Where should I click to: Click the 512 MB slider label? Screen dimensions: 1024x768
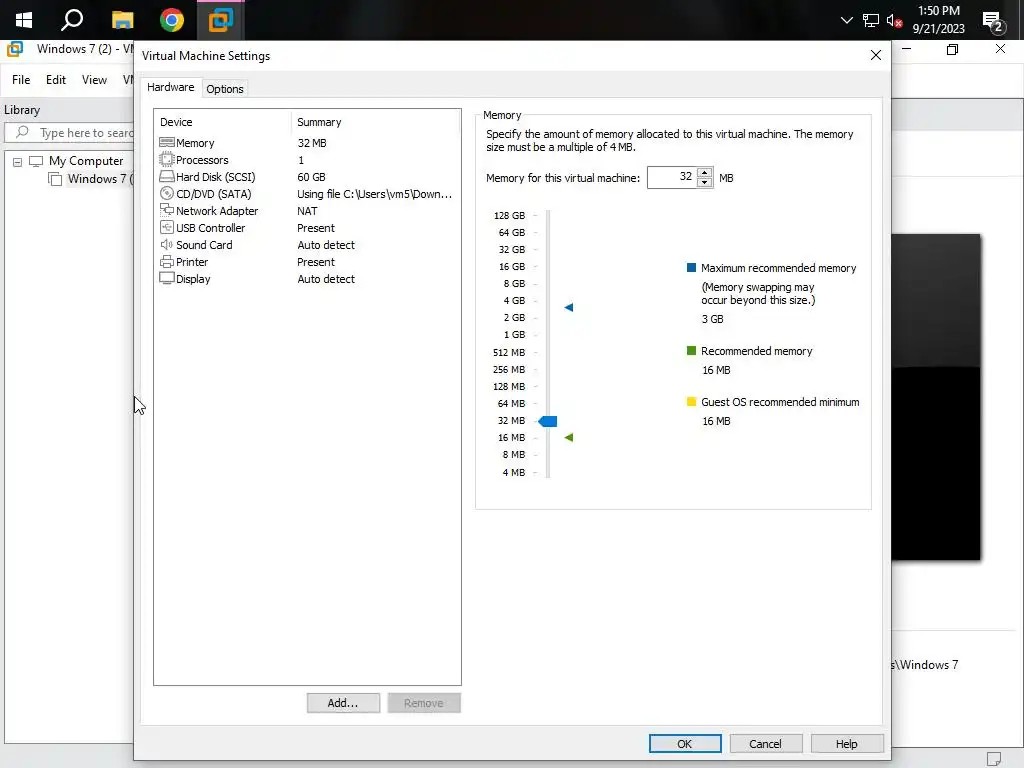509,352
